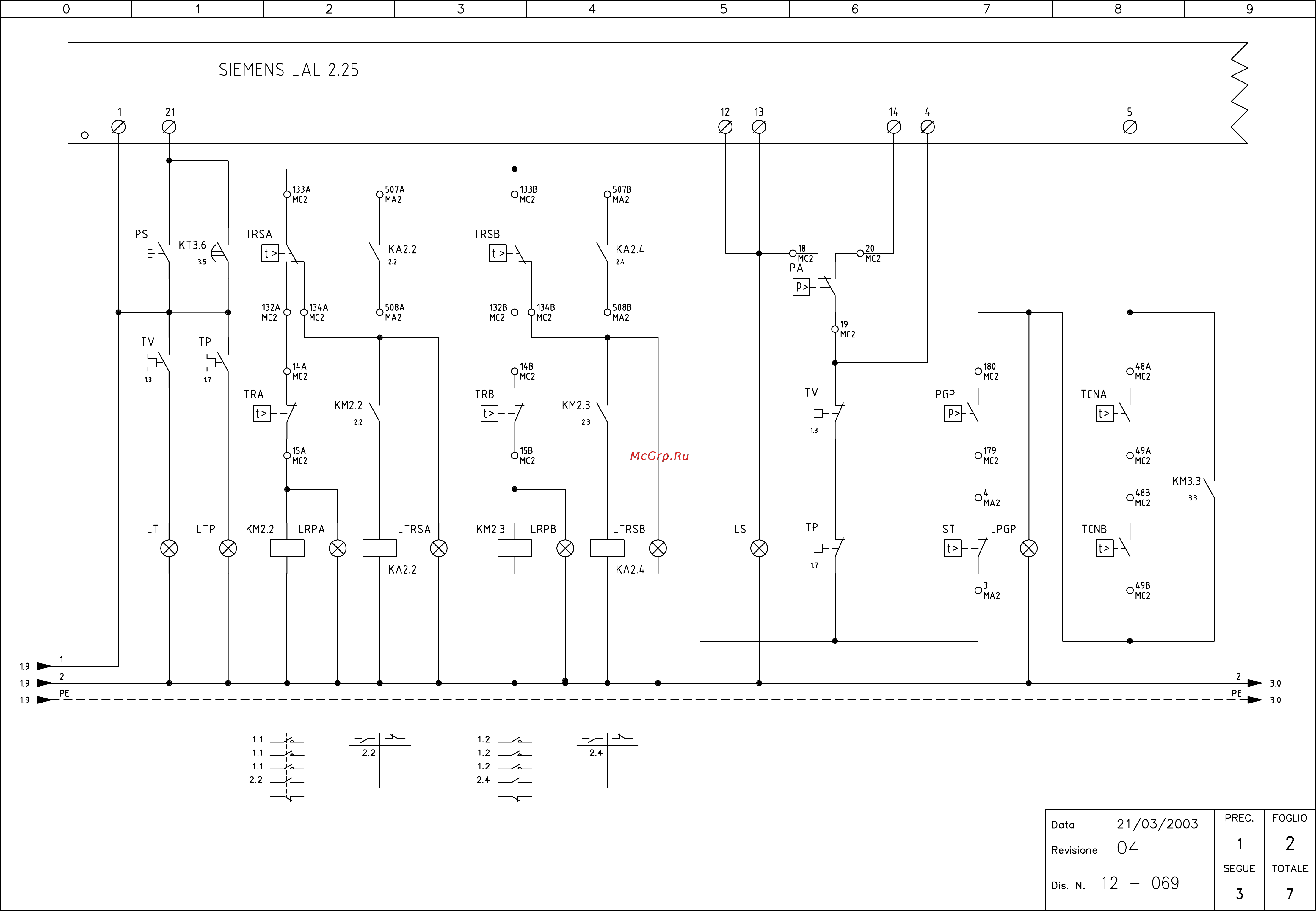Click the ST thermostat box symbol
This screenshot has height=911, width=1316.
pos(953,549)
